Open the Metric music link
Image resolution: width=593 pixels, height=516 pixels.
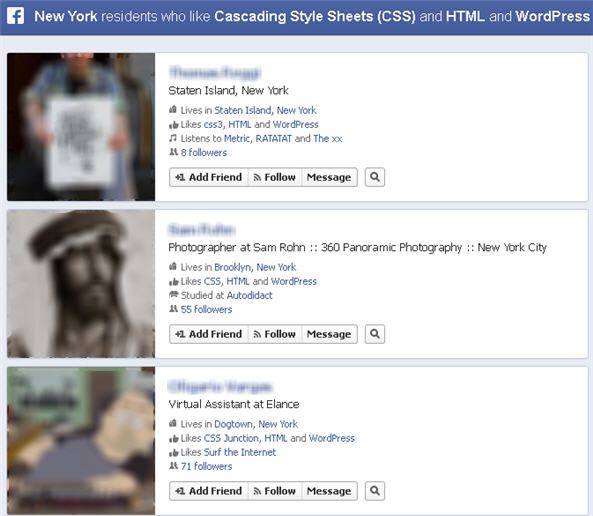pyautogui.click(x=237, y=138)
